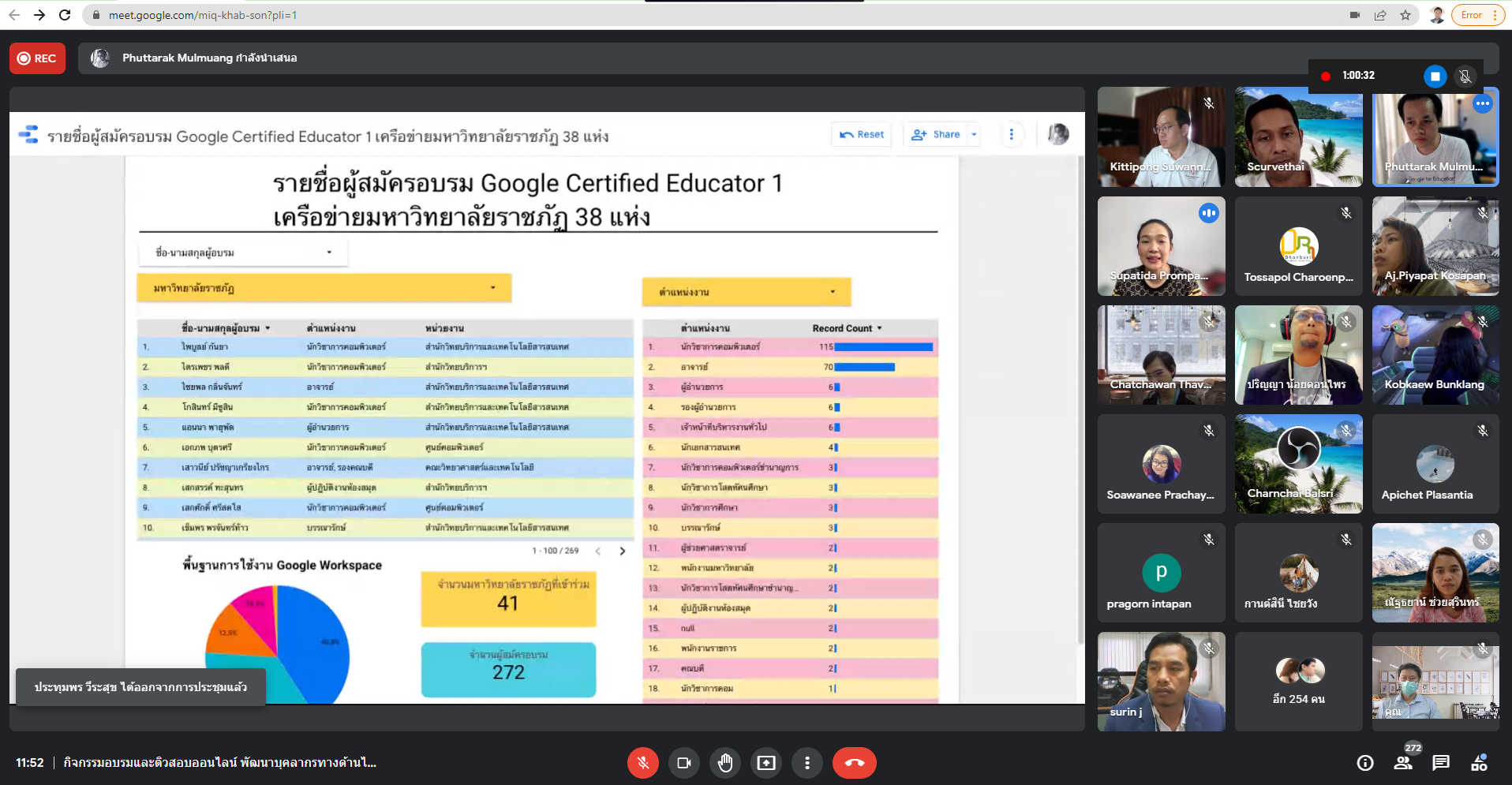Expand the ชื่อ-นามสกุลผู้อบรม filter dropdown
The image size is (1512, 785).
click(243, 252)
